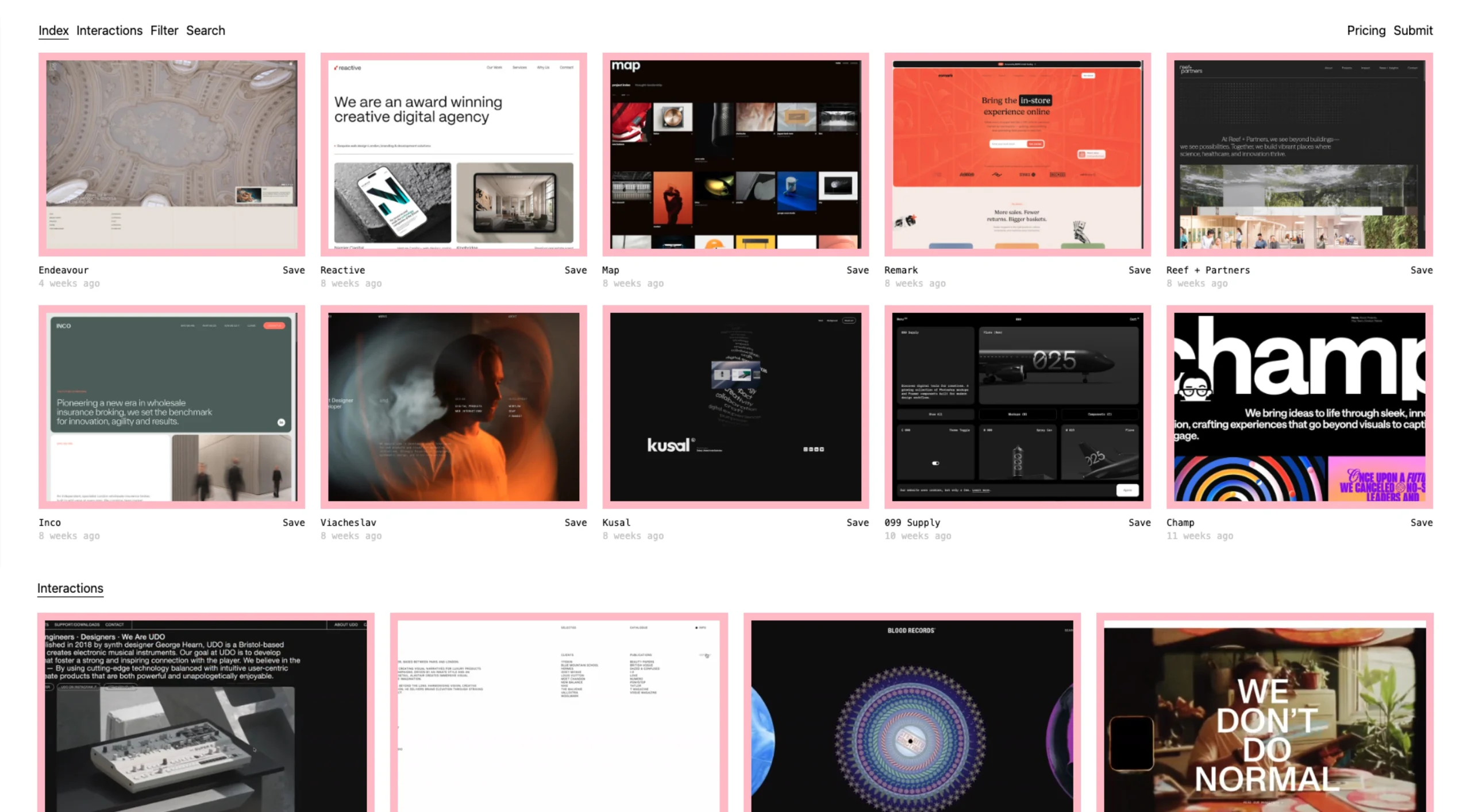Open the Kusal dark thumbnail
The height and width of the screenshot is (812, 1471).
coord(735,407)
